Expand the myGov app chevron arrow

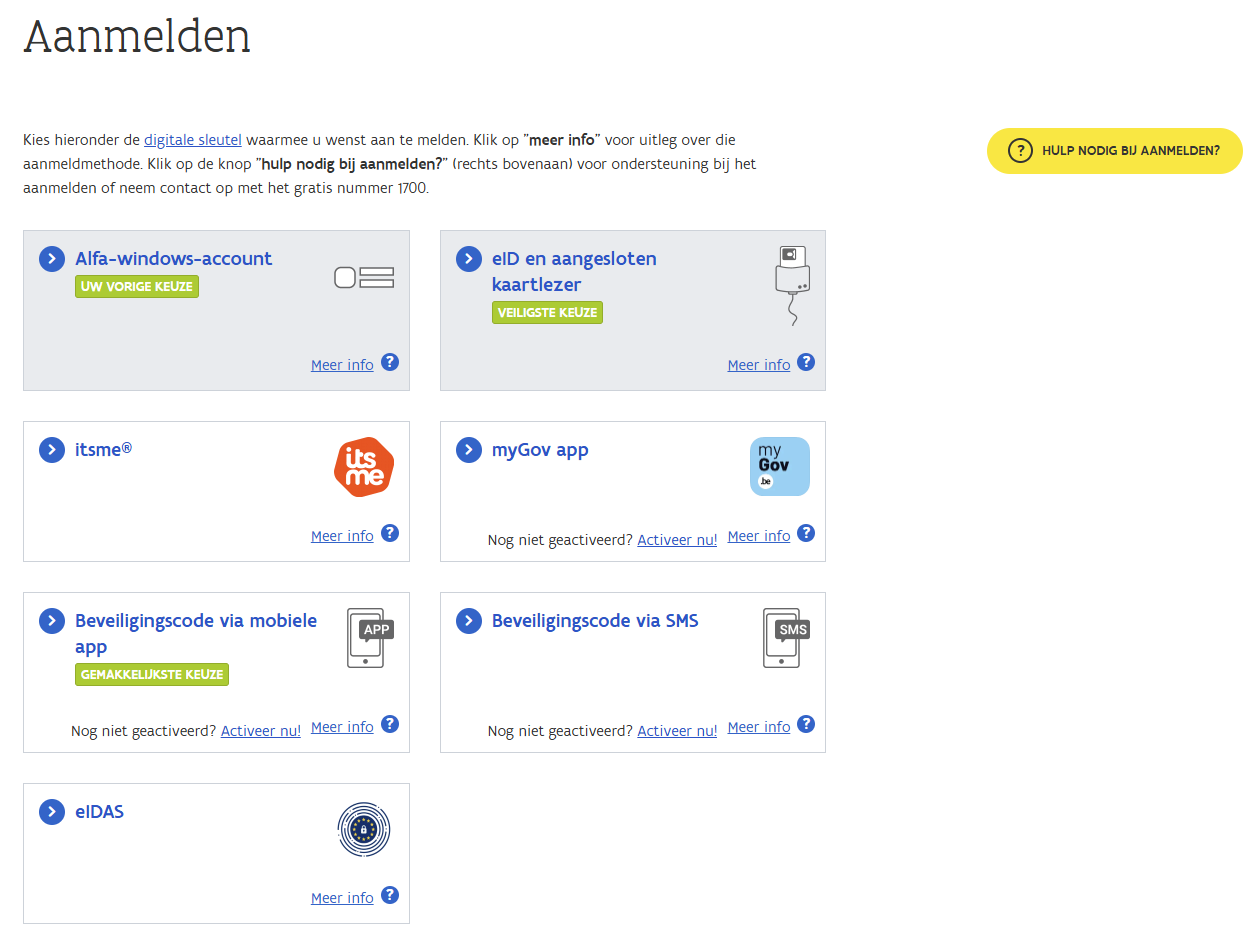coord(468,450)
